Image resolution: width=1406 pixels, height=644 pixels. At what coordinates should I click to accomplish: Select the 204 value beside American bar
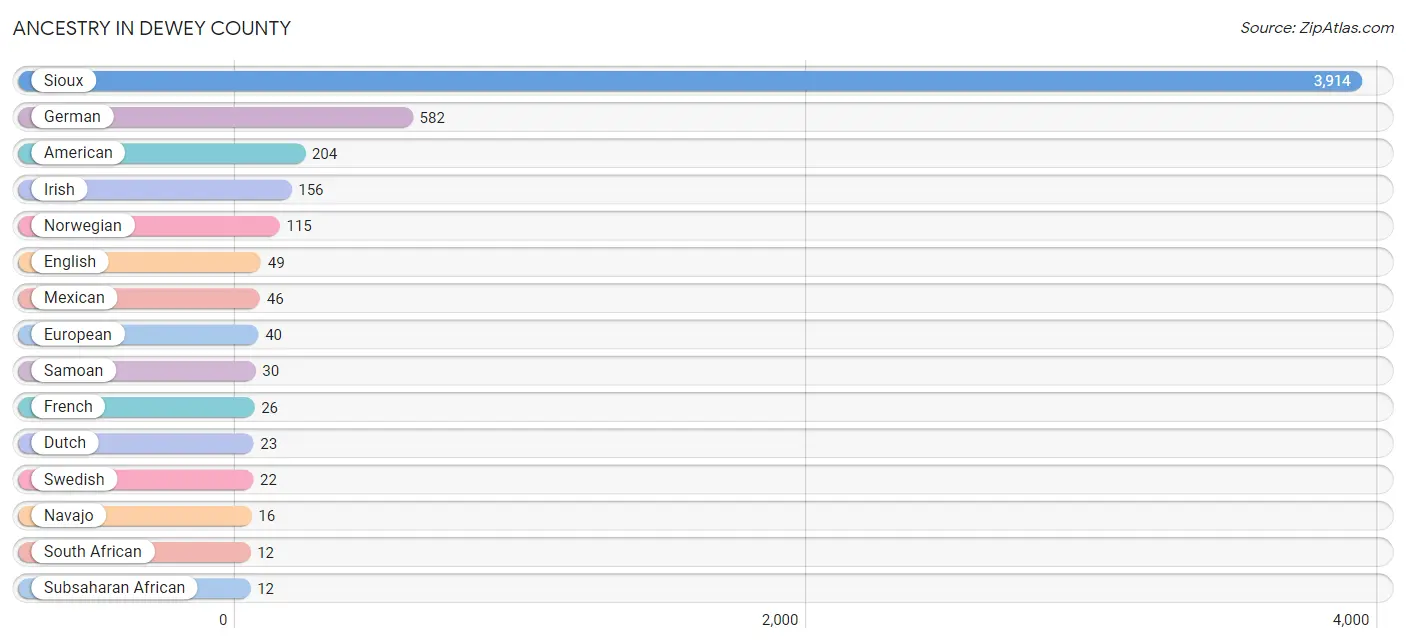point(325,153)
